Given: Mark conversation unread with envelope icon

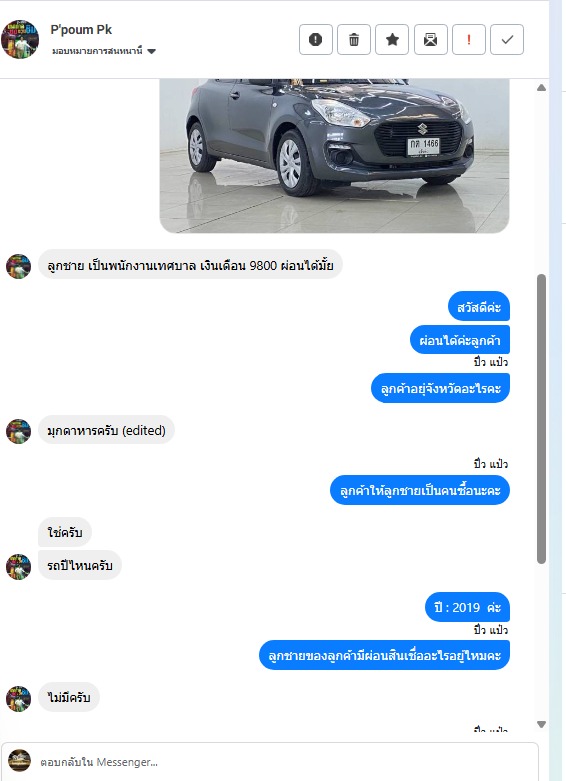Looking at the screenshot, I should point(430,39).
